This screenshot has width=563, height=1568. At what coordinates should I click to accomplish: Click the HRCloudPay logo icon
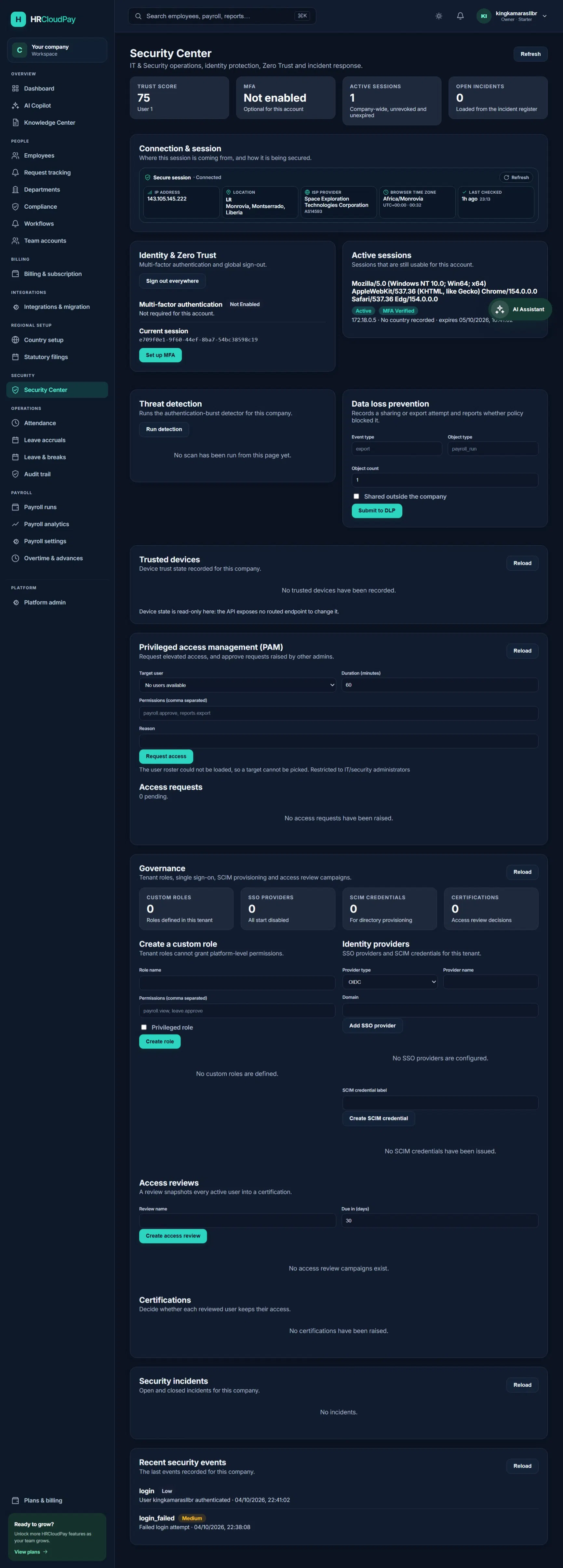18,20
